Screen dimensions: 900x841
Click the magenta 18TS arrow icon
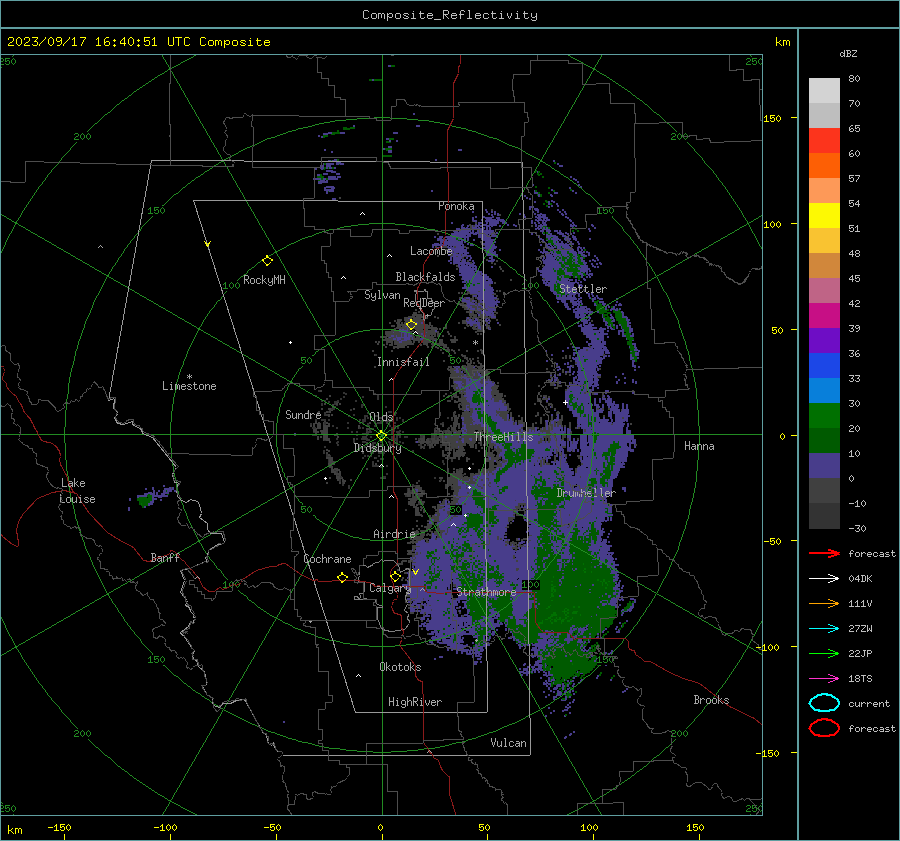[x=824, y=679]
